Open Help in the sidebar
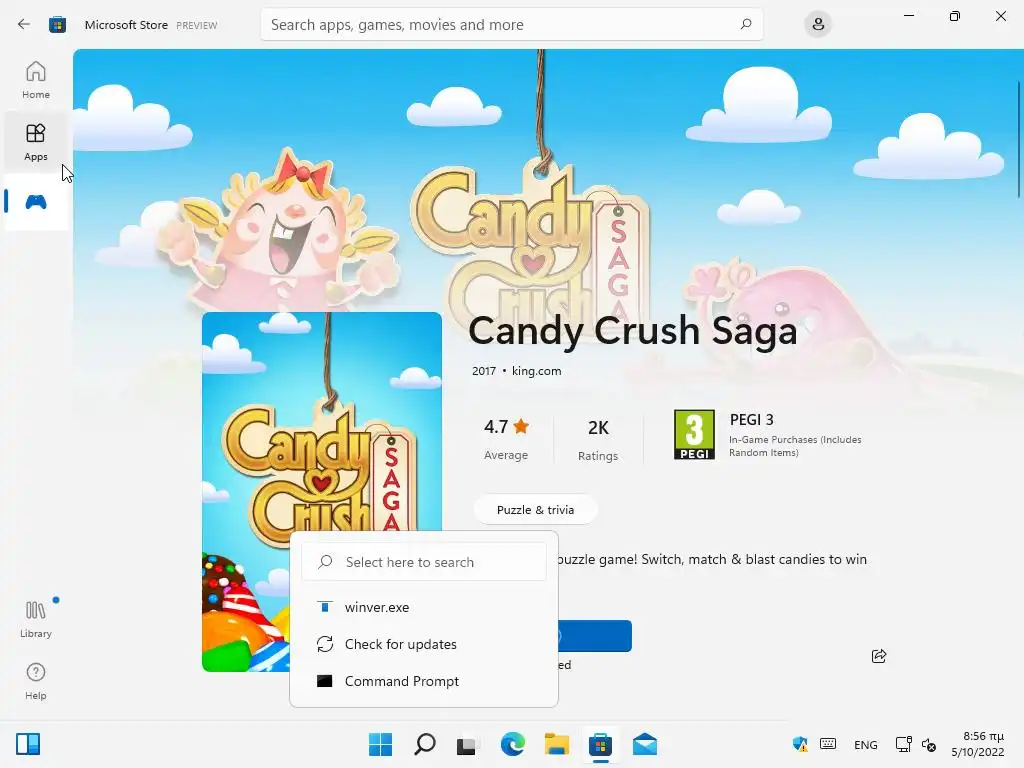 [36, 681]
